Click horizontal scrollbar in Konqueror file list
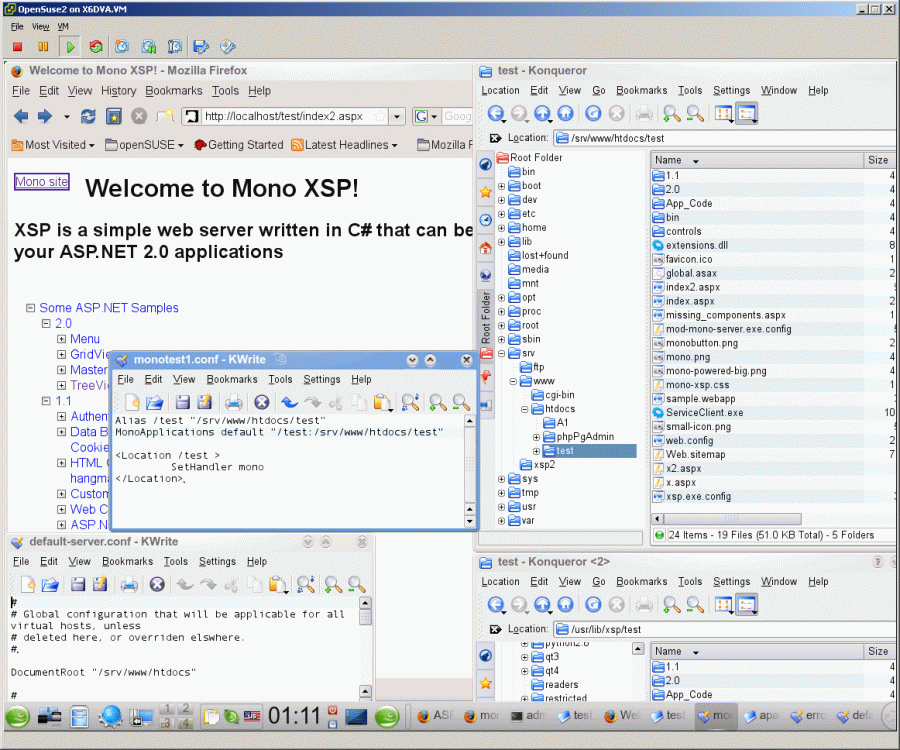The height and width of the screenshot is (750, 900). [732, 519]
